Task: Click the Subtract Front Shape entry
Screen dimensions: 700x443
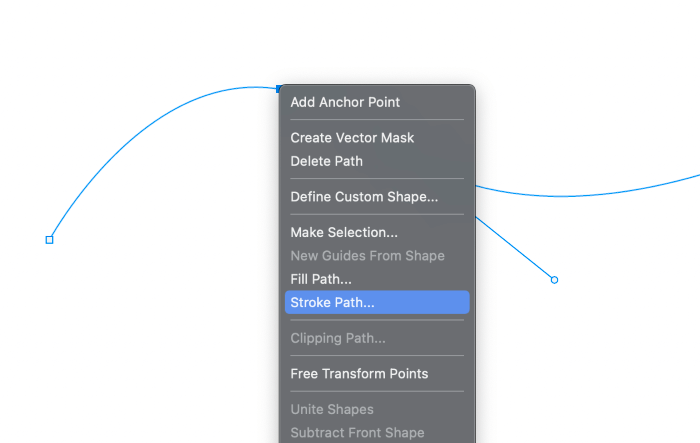Action: [357, 433]
